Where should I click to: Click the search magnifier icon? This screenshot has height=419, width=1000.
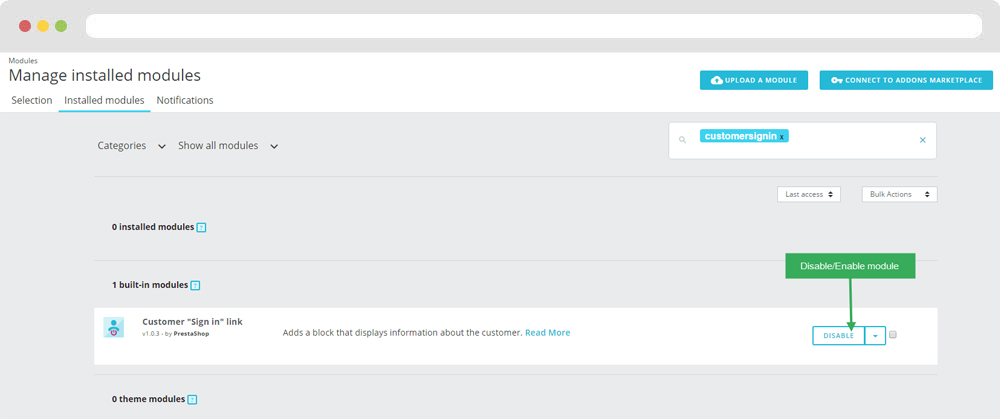[683, 140]
